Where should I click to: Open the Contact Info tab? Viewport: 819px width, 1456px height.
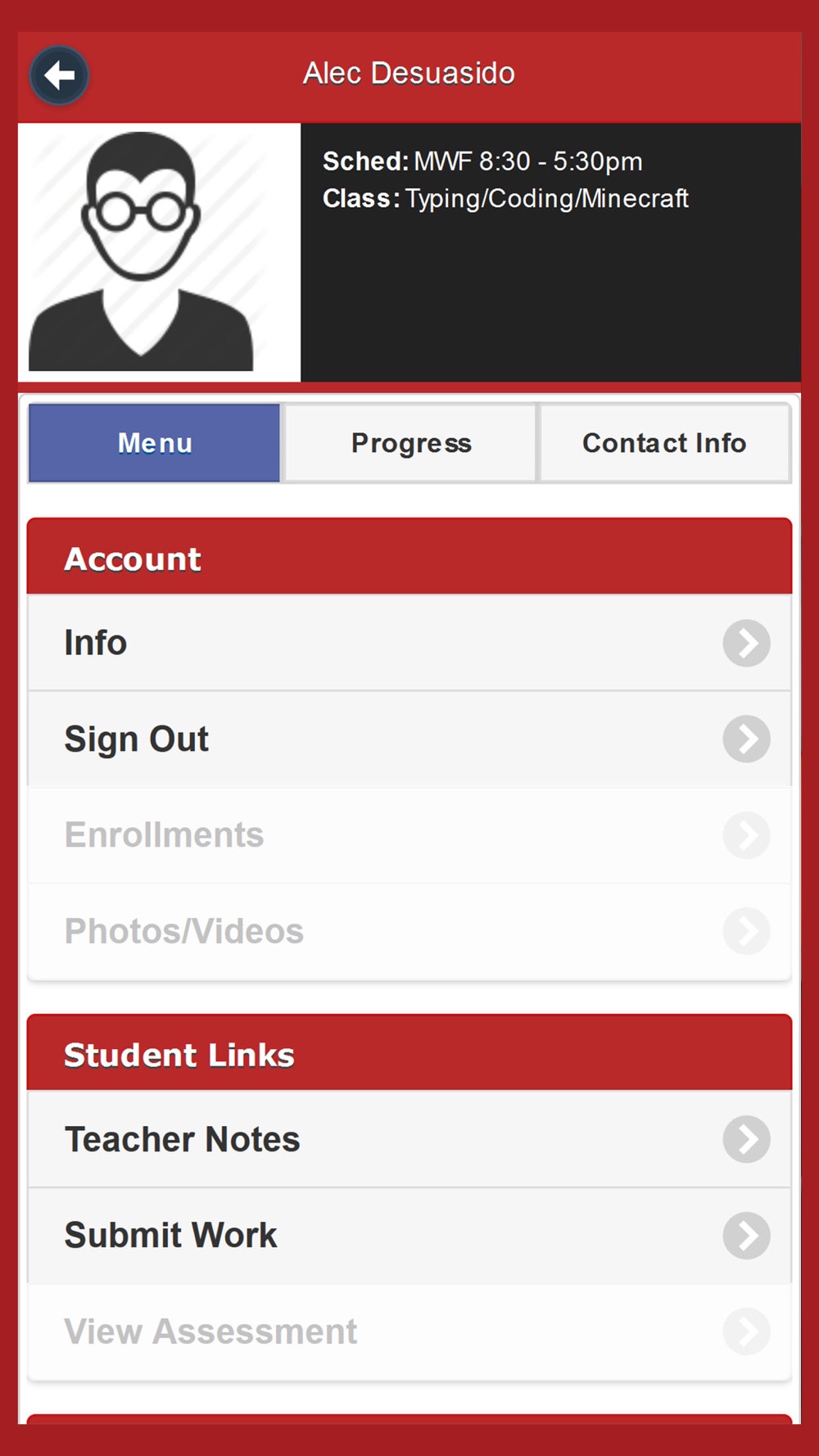(x=664, y=443)
